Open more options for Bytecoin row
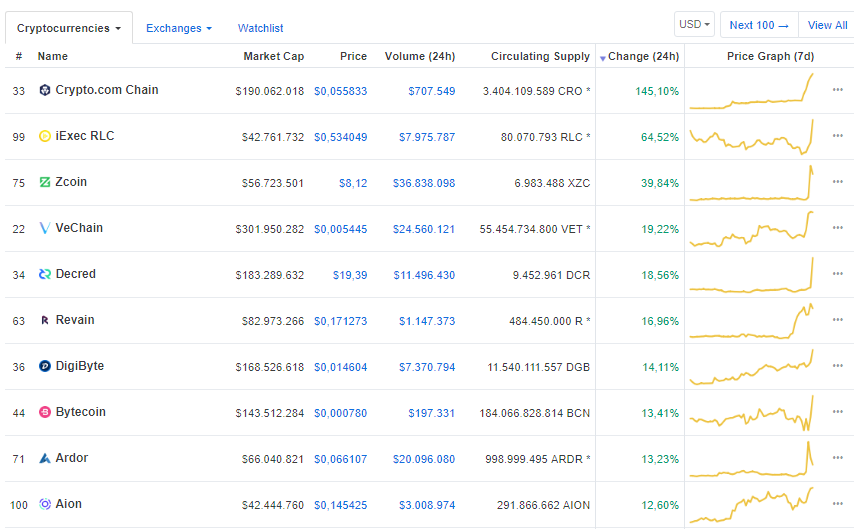The height and width of the screenshot is (529, 854). pos(838,411)
